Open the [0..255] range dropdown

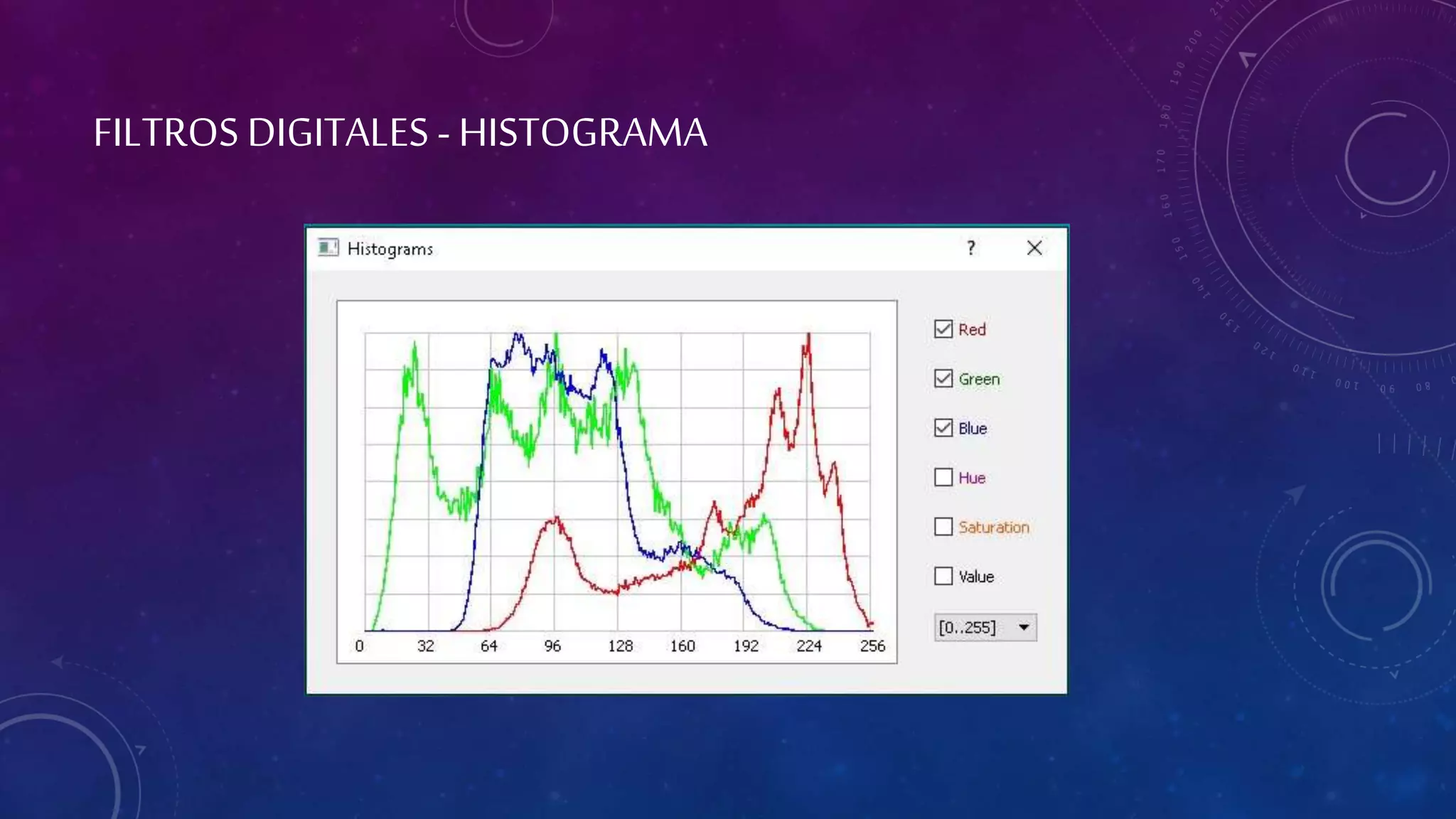point(985,628)
